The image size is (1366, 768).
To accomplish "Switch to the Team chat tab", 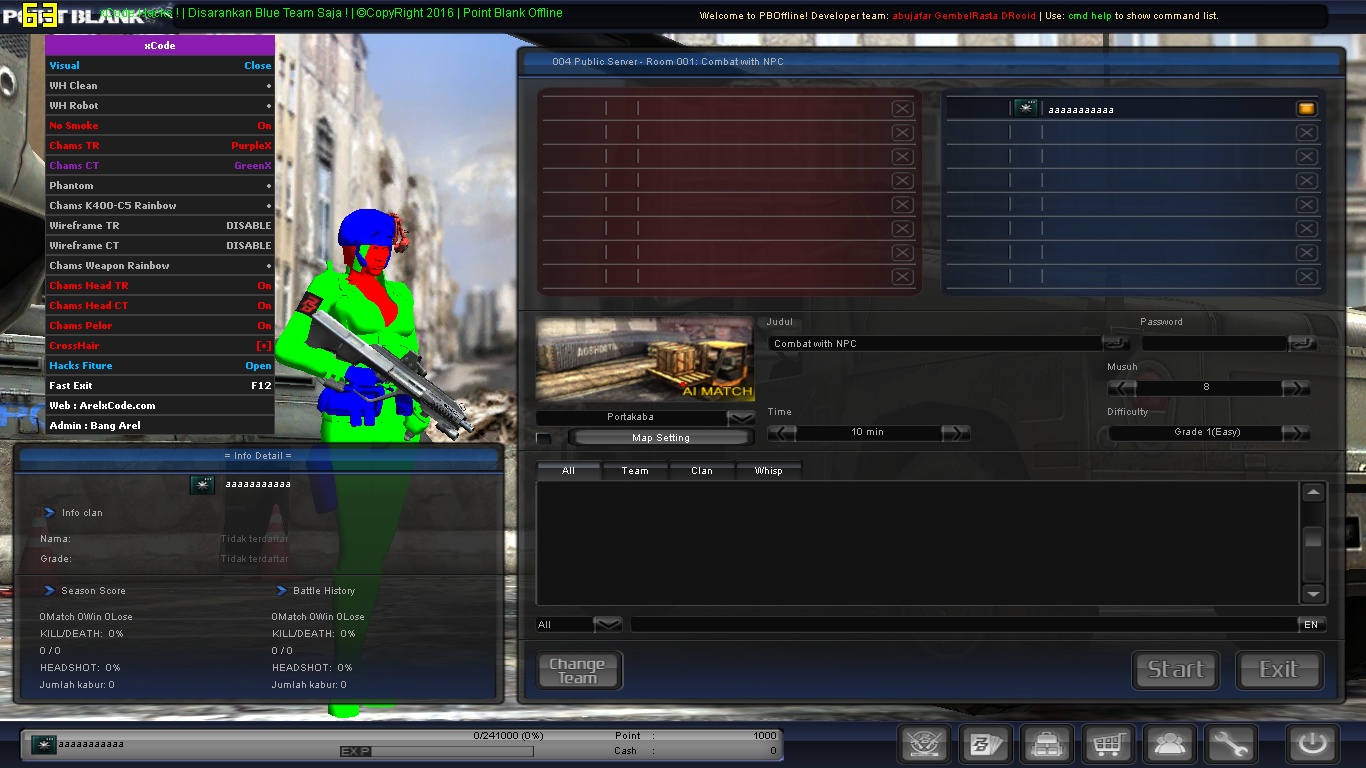I will click(x=635, y=470).
